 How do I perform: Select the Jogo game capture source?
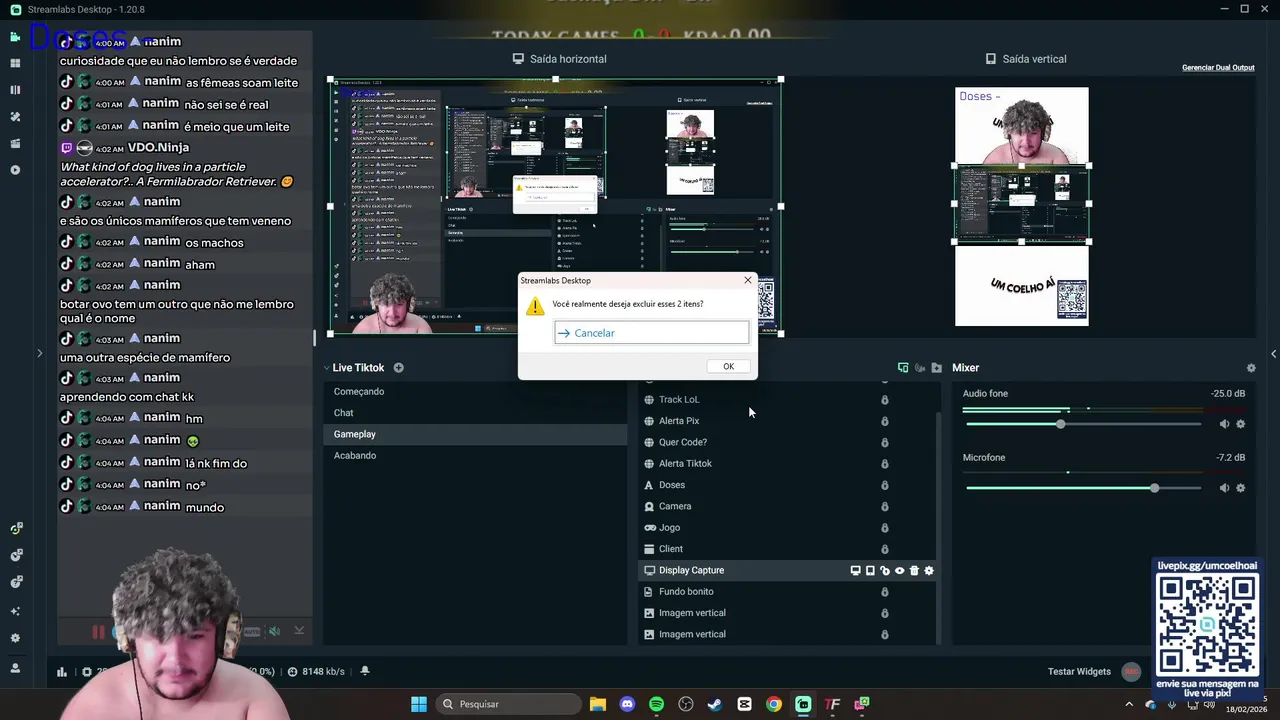pos(787,527)
